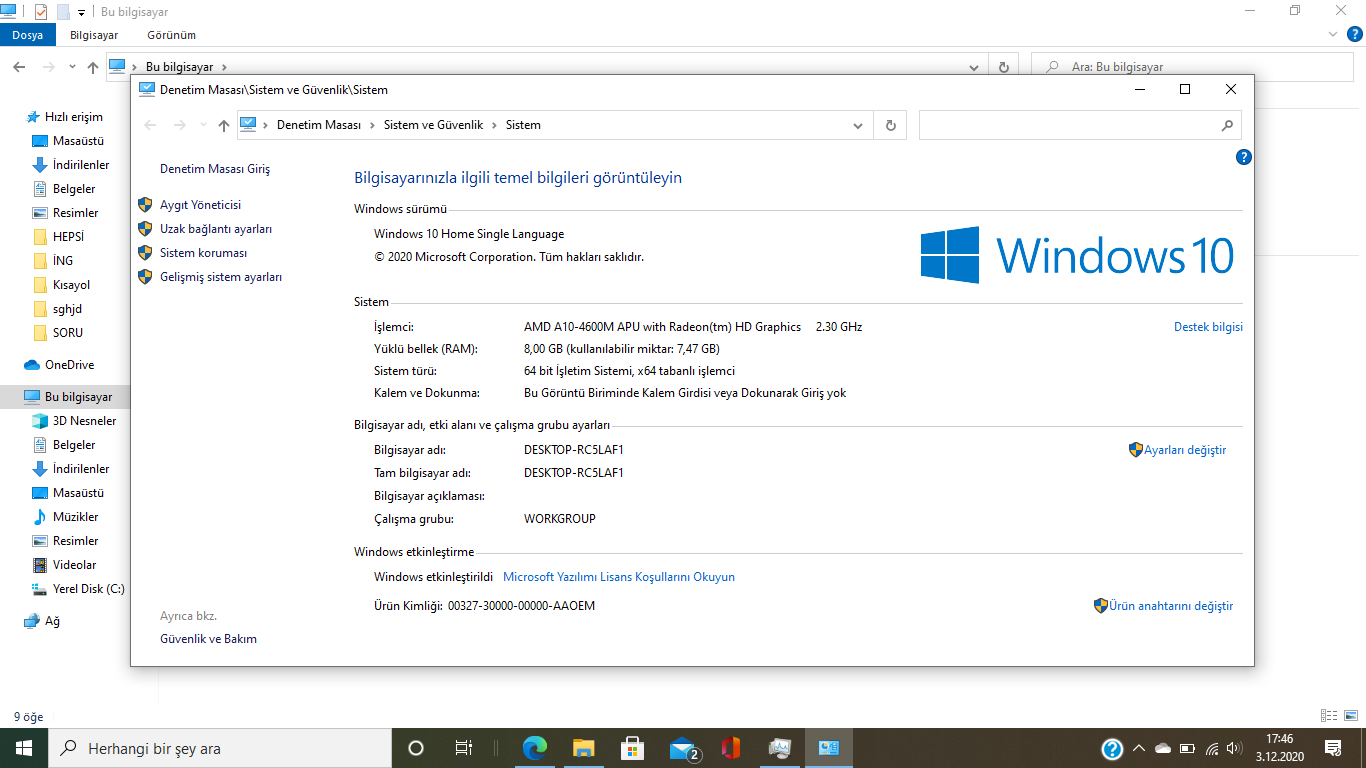Open recent locations dropdown in Sistem window

[203, 125]
